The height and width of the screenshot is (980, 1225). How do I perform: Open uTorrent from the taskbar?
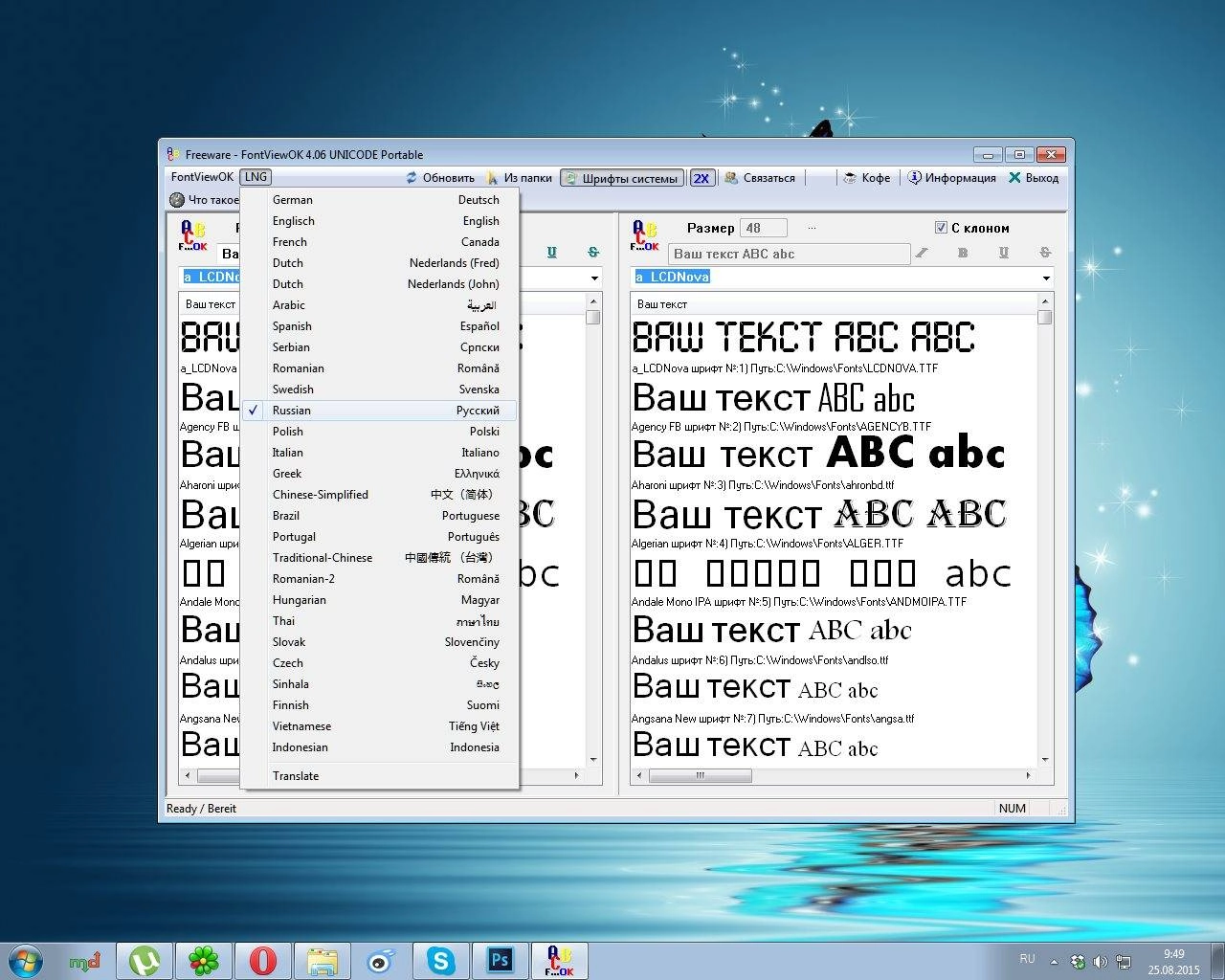145,961
